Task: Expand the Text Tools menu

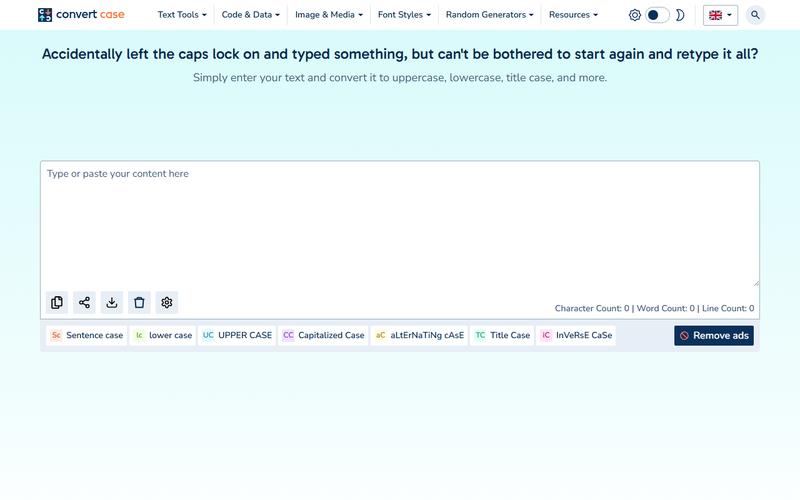Action: 182,15
